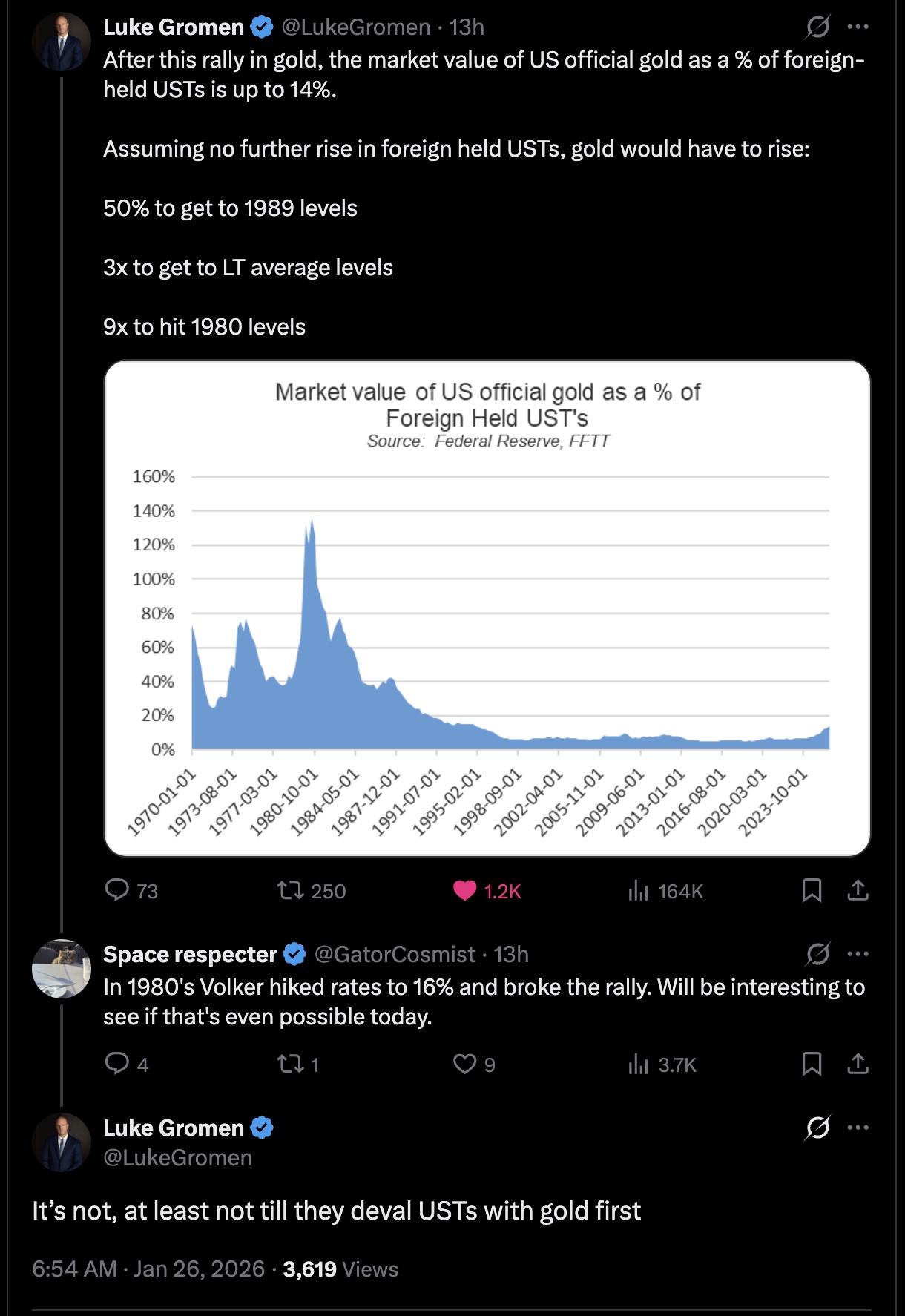The image size is (905, 1316).
Task: Open more options on Space respecter's tweet
Action: (x=858, y=954)
